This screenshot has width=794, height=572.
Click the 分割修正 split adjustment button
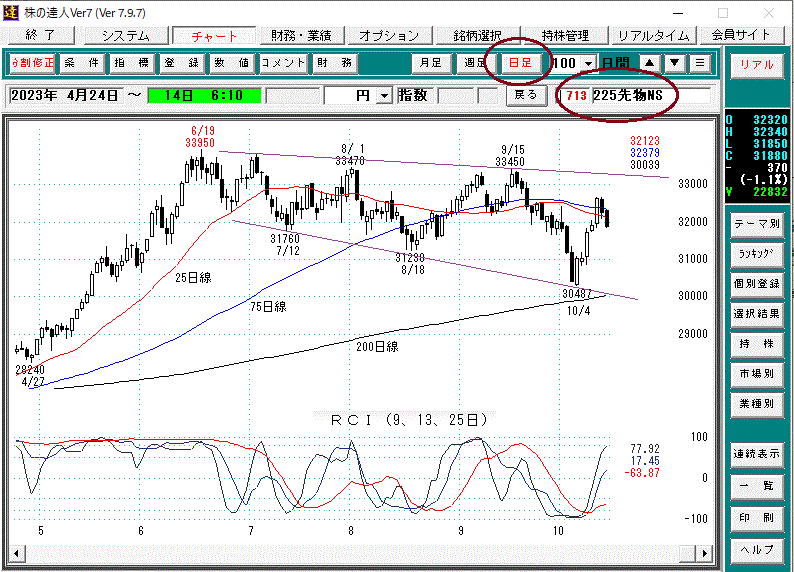[x=33, y=62]
